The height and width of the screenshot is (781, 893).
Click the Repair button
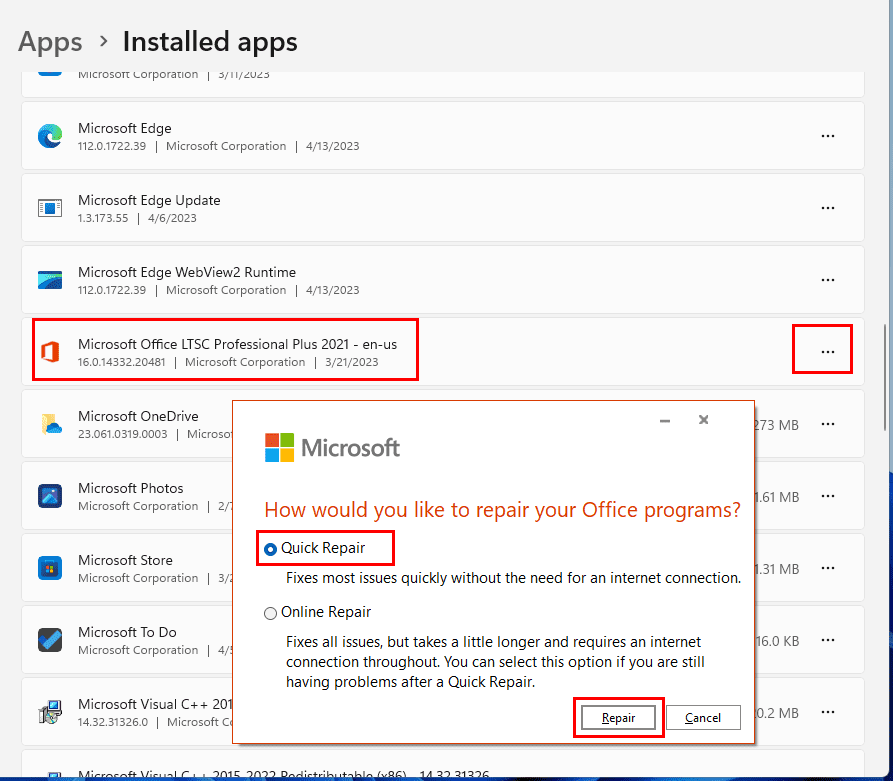(618, 718)
